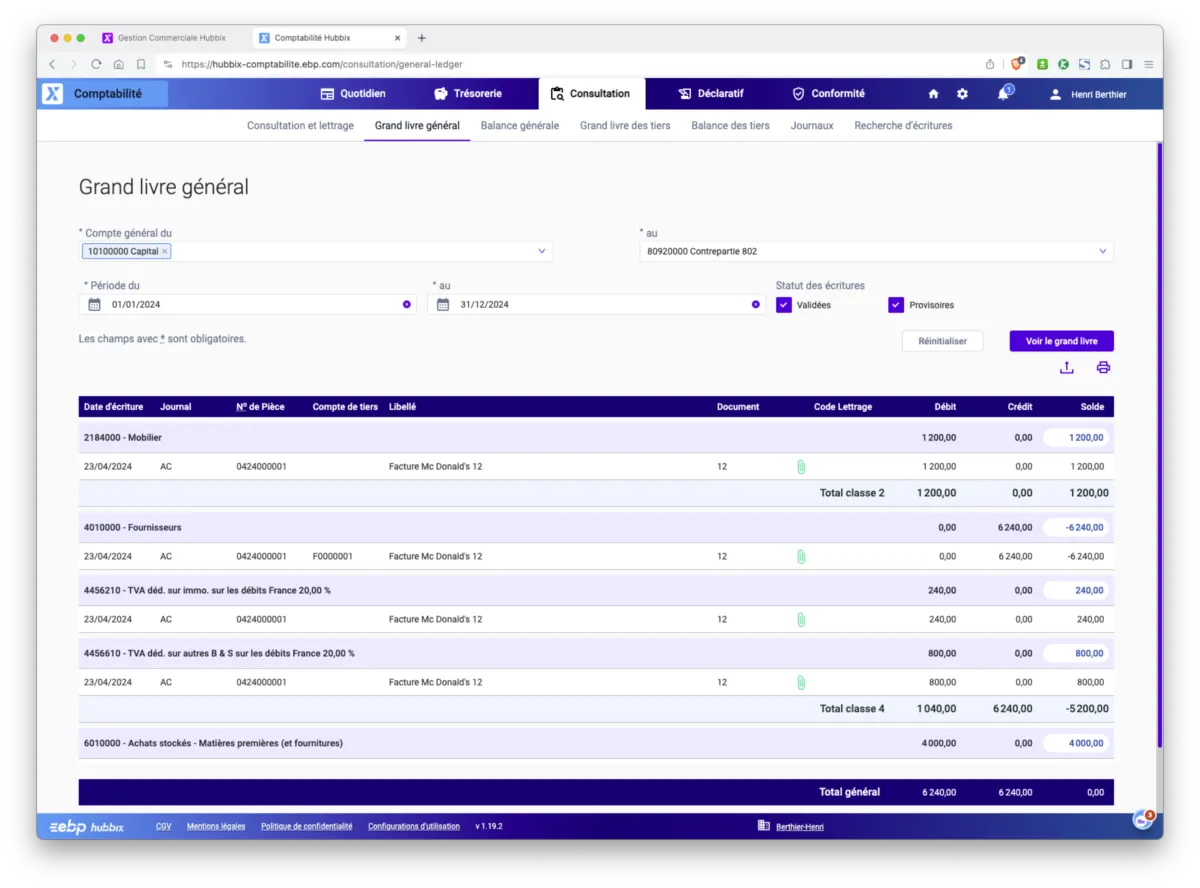Expand the 80920000 Contrepartie 802 dropdown
Screen dimensions: 1200x888
pyautogui.click(x=1102, y=252)
